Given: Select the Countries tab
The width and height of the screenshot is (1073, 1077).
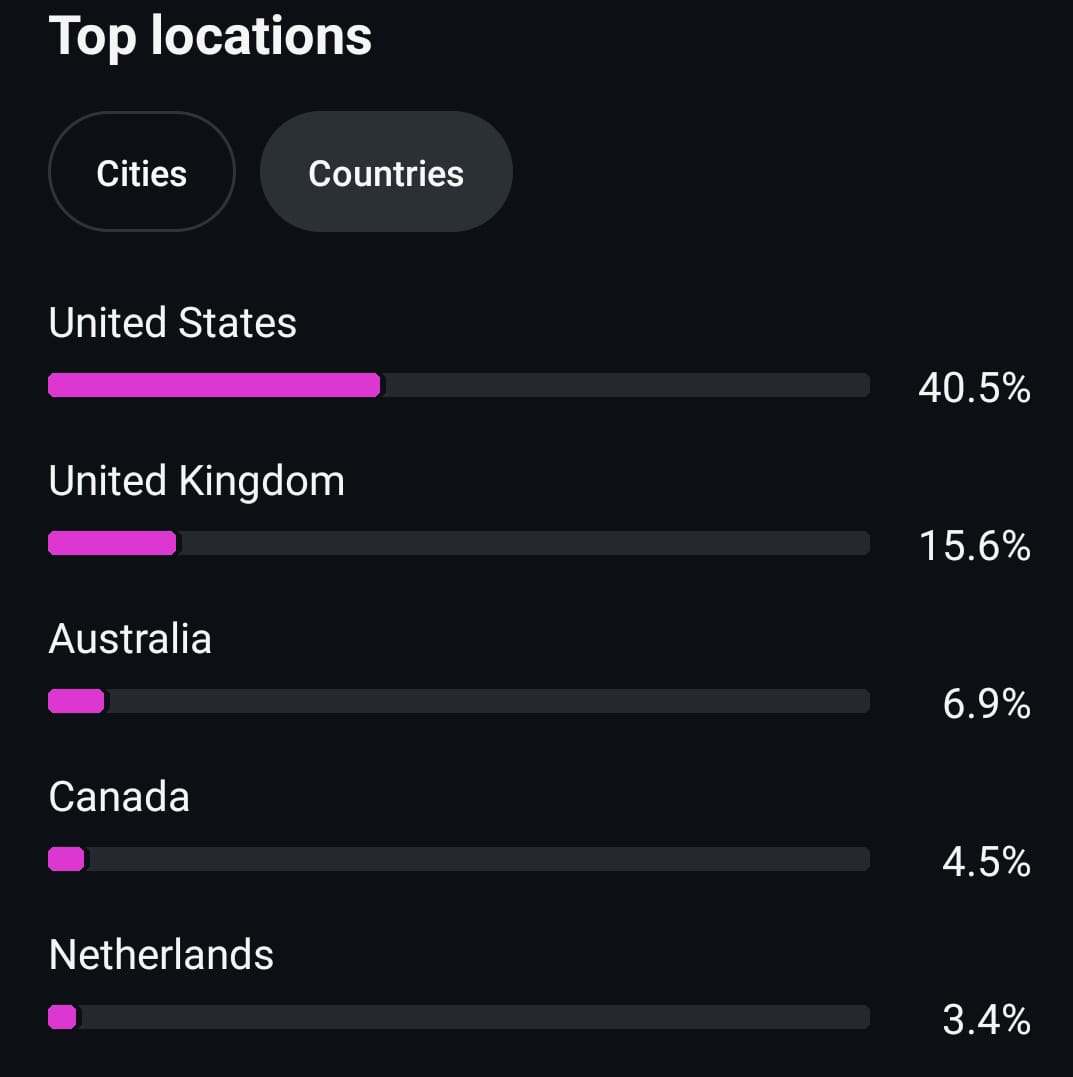Looking at the screenshot, I should (x=386, y=173).
